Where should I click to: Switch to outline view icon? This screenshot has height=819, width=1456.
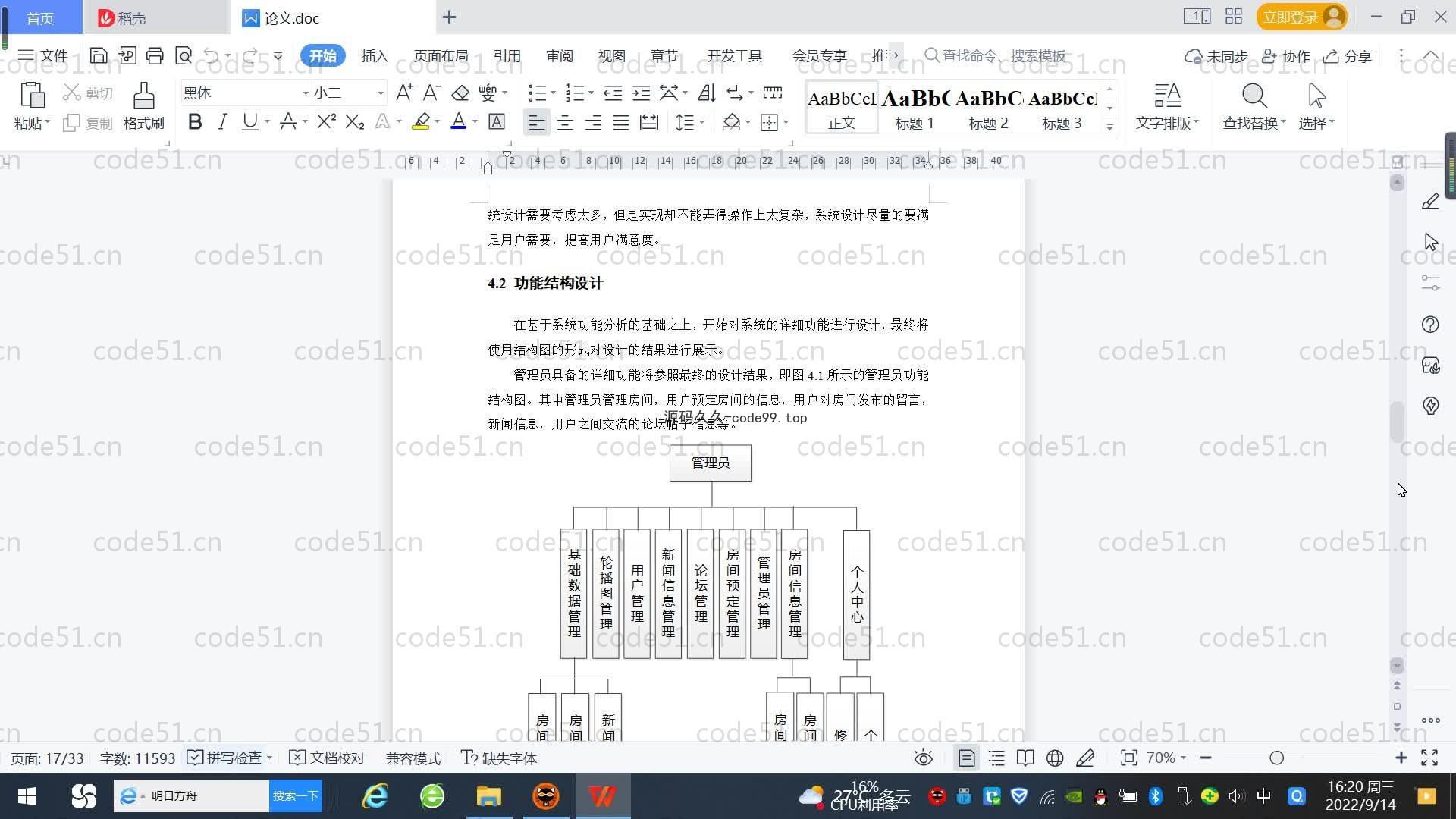click(x=996, y=758)
